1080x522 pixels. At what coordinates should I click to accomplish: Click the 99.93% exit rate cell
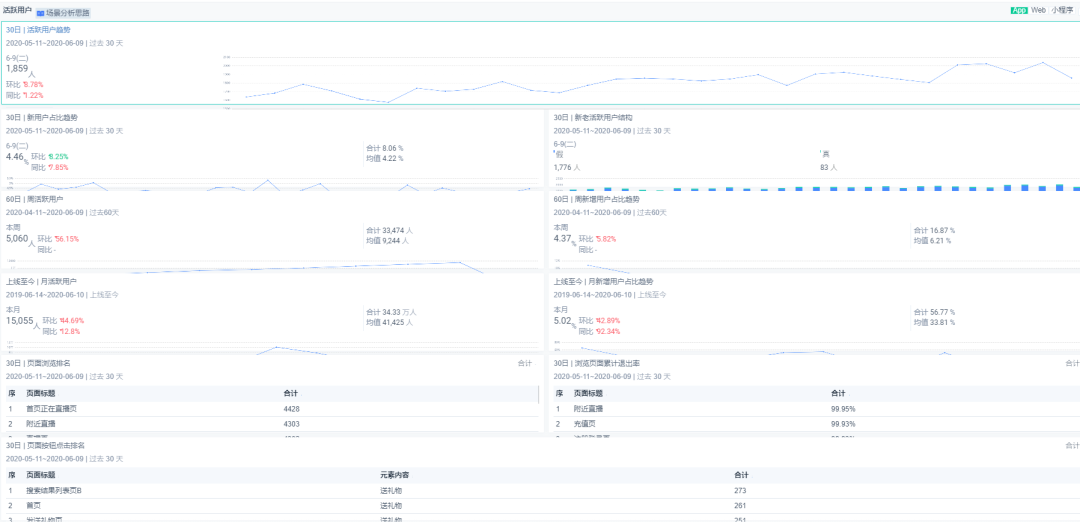[x=843, y=424]
